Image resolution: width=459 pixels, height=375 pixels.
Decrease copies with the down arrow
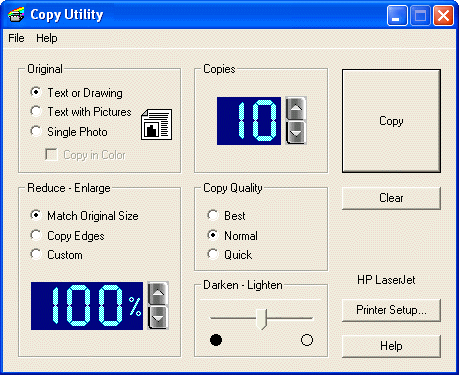(x=296, y=133)
